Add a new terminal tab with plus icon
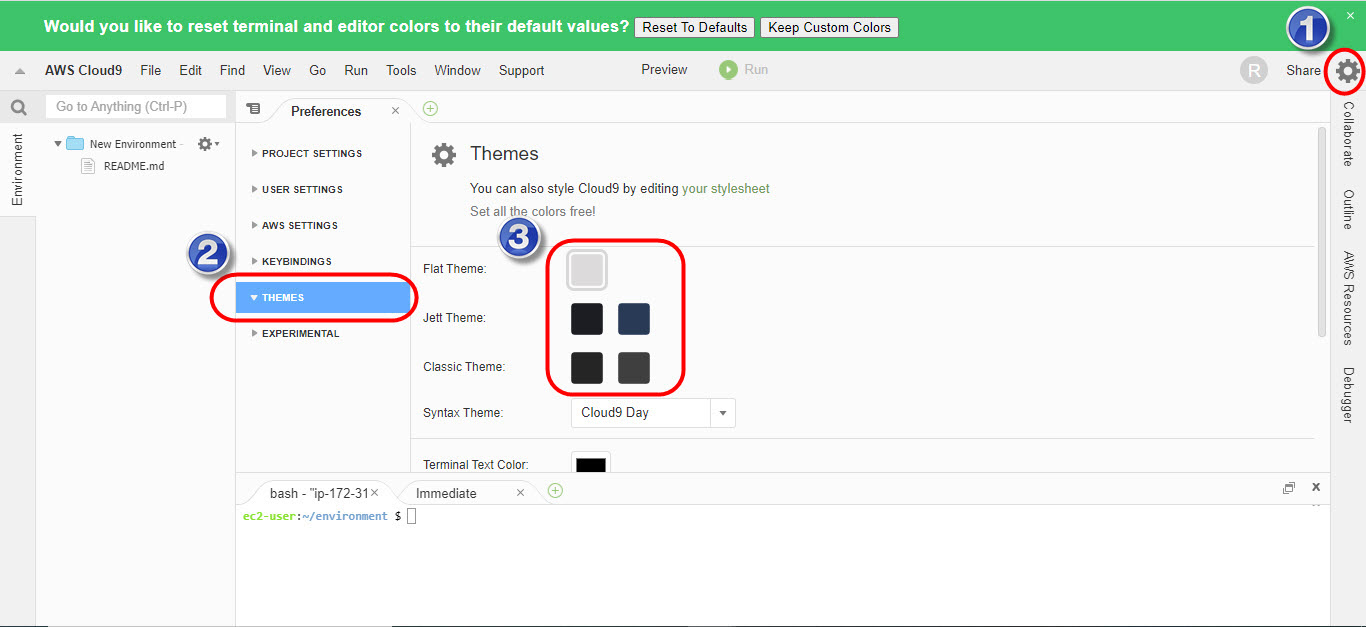The height and width of the screenshot is (627, 1366). (555, 491)
